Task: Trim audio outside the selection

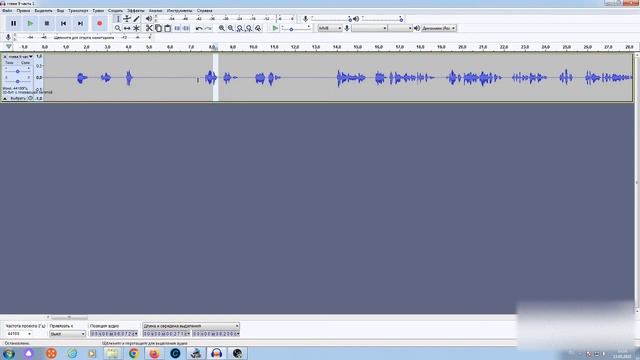Action: pyautogui.click(x=177, y=28)
